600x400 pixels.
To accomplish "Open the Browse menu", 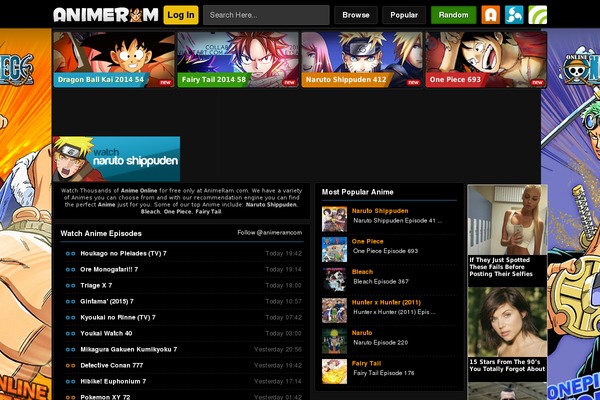I will pos(356,15).
